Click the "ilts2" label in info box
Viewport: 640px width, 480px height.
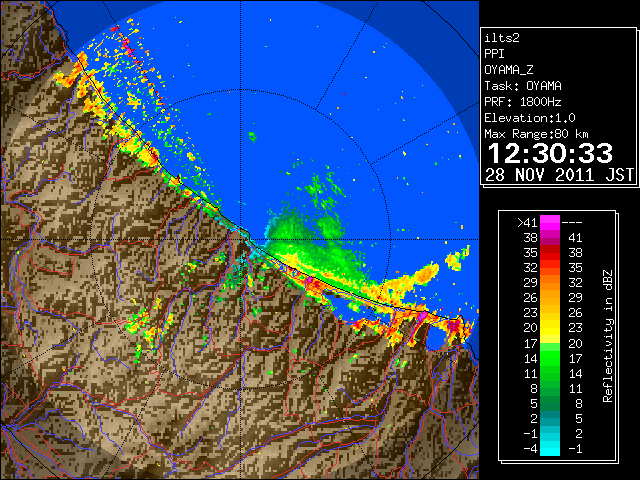pyautogui.click(x=502, y=38)
